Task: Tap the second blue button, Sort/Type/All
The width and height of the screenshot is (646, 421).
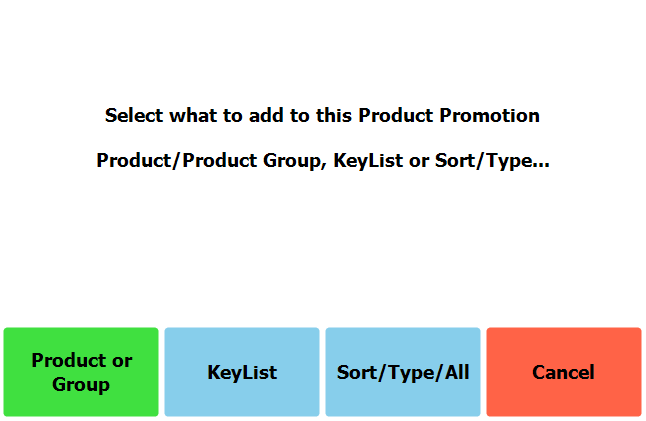Action: click(x=403, y=372)
